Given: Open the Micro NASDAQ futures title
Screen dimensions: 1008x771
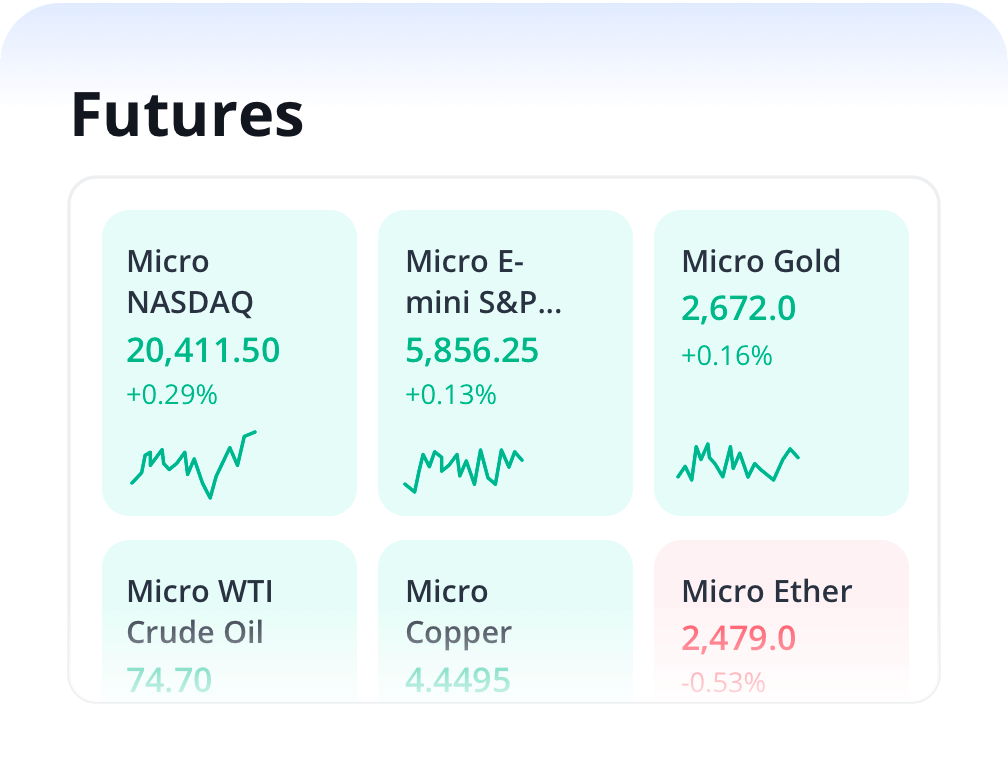Looking at the screenshot, I should pyautogui.click(x=190, y=281).
